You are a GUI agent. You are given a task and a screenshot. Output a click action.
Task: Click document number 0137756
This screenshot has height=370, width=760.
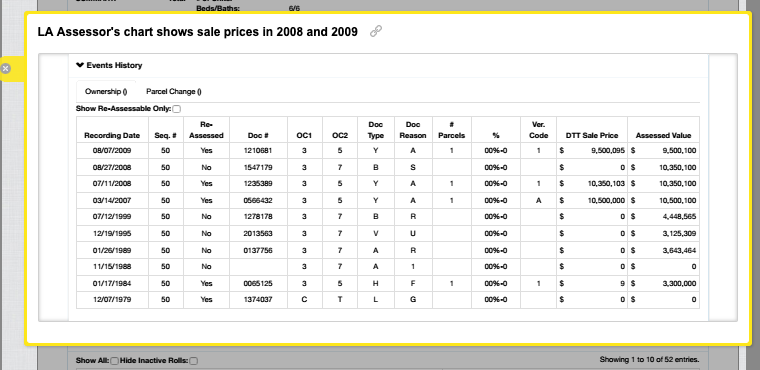(x=258, y=250)
